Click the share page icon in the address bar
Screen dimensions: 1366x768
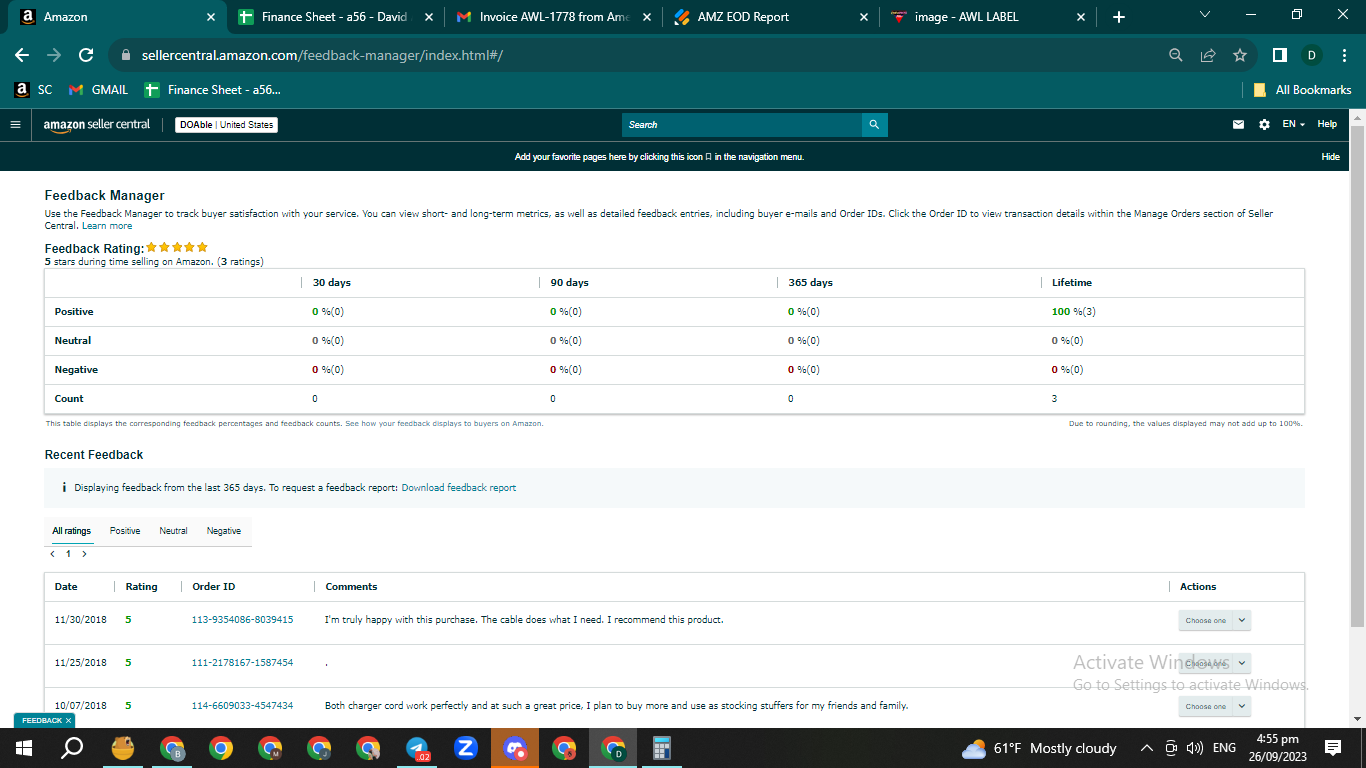point(1208,55)
